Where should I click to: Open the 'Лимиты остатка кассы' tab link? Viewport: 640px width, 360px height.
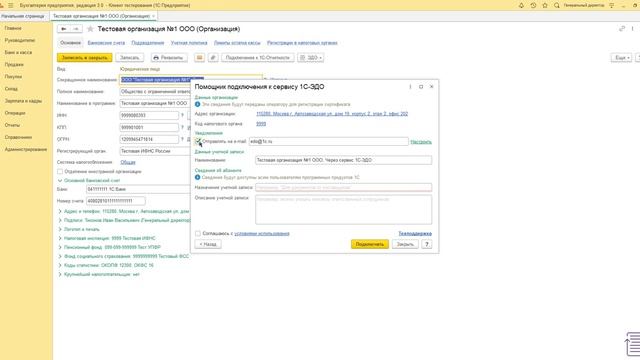pos(237,43)
